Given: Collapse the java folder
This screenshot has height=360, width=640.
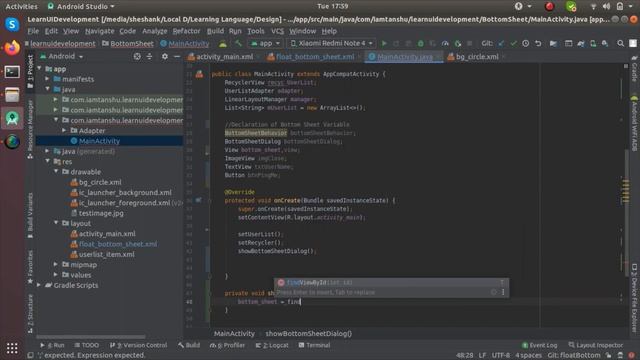Looking at the screenshot, I should pos(48,89).
